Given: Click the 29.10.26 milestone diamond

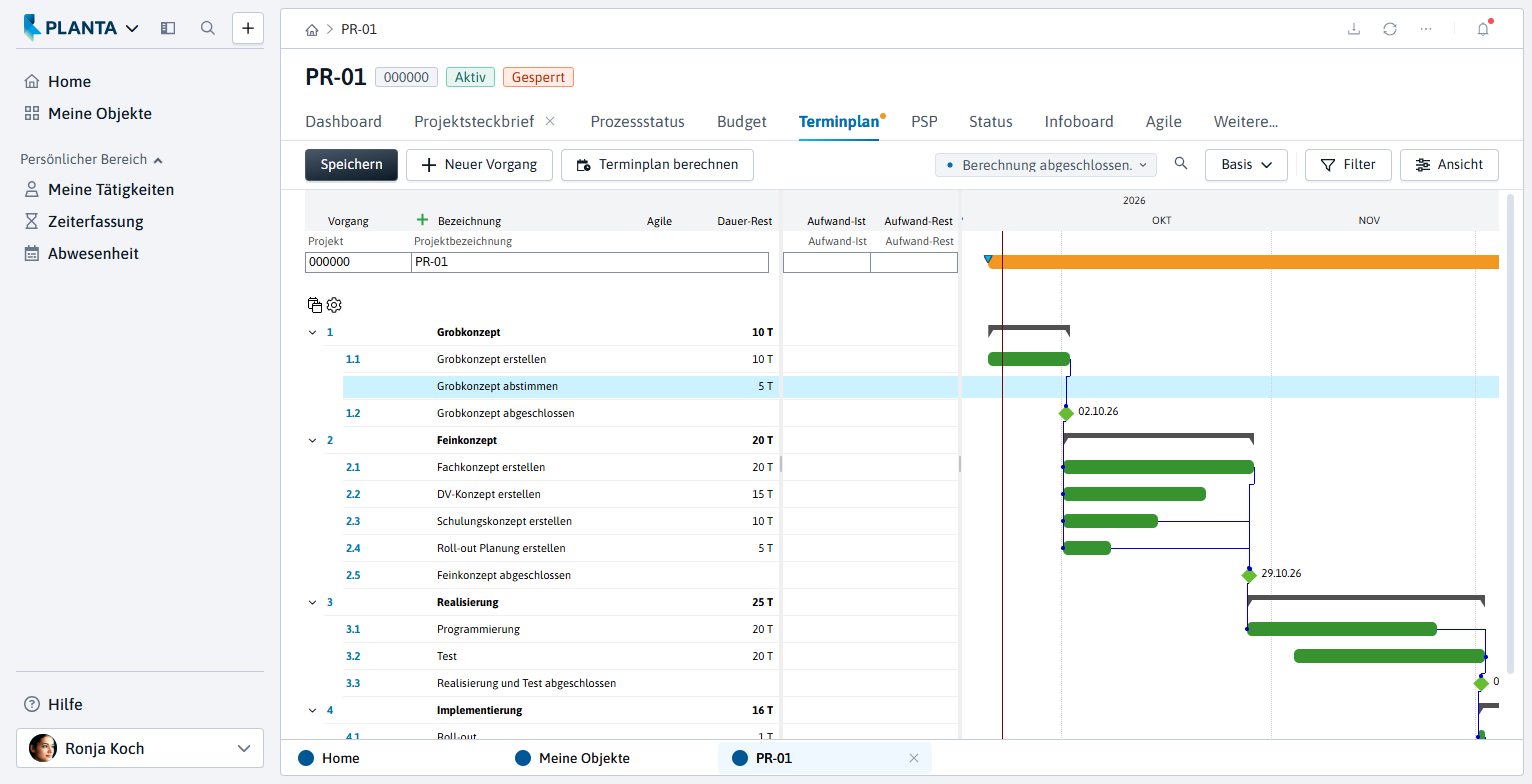Looking at the screenshot, I should pos(1249,576).
